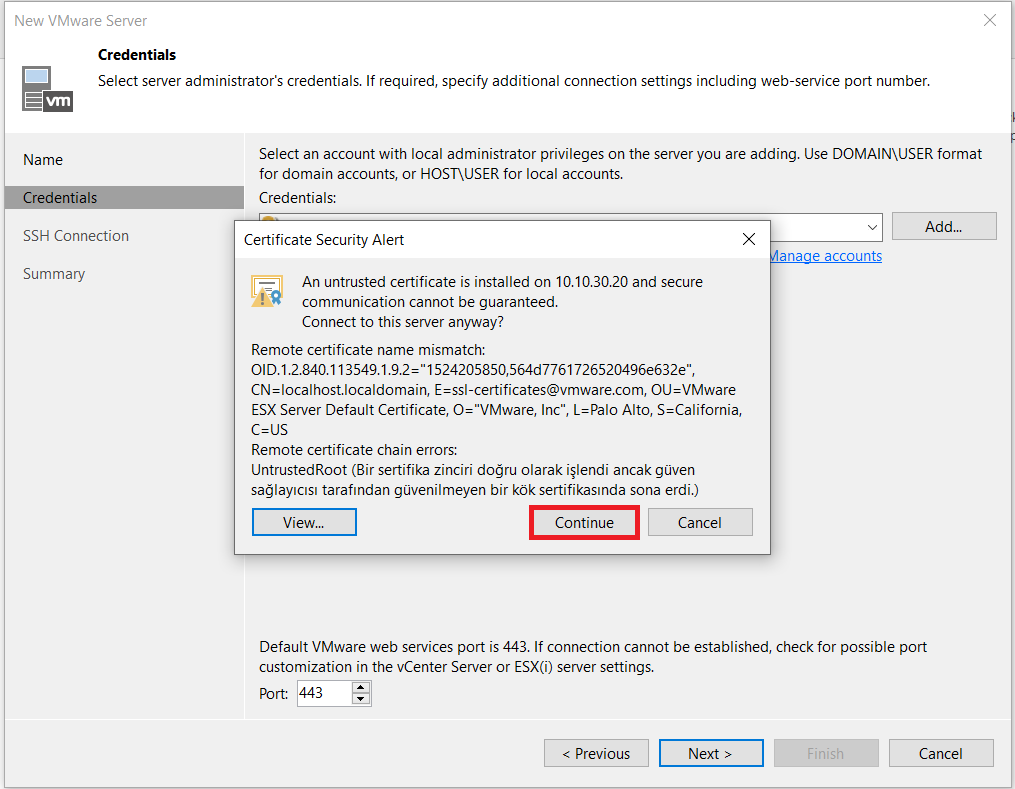Expand the Credentials dropdown arrow
Screen dimensions: 1015x789
coord(872,227)
